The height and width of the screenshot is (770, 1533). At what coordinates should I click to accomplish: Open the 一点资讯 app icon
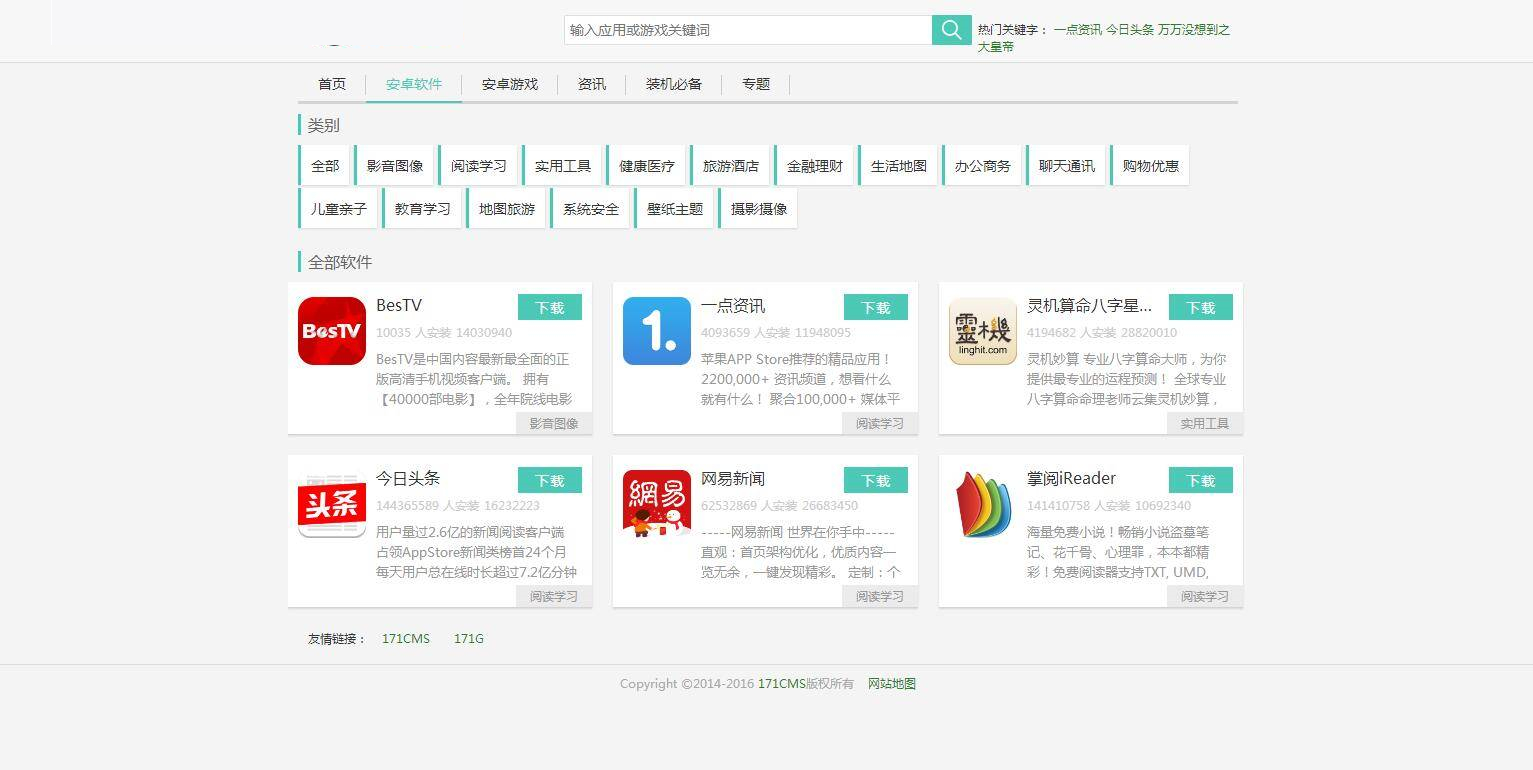656,330
